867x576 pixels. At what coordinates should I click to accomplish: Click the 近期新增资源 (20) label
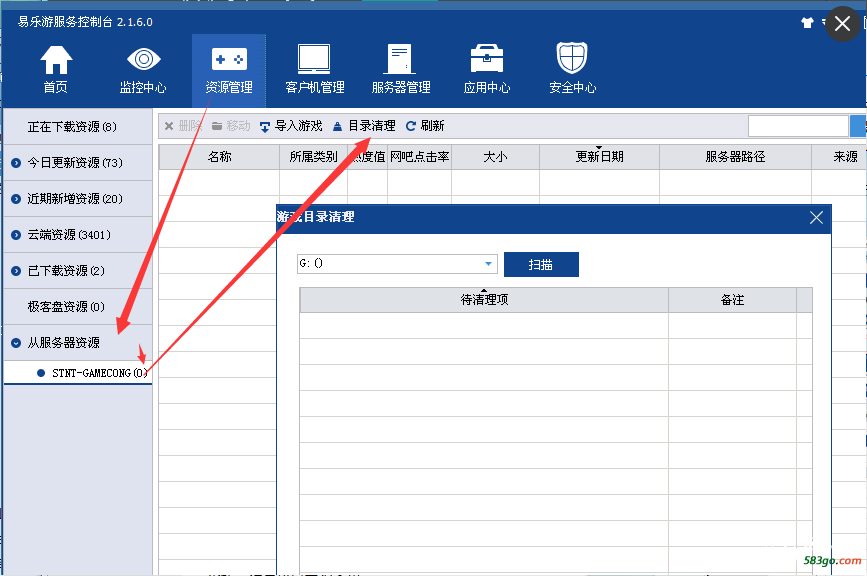point(75,199)
